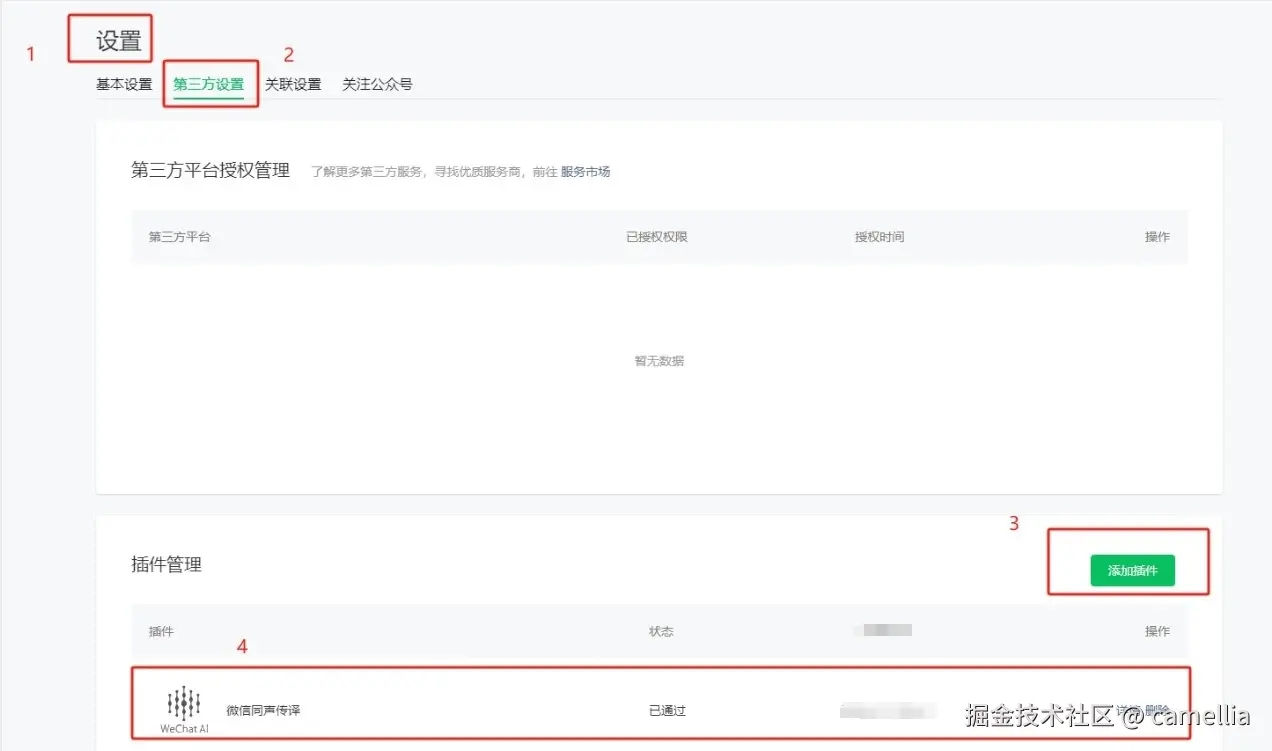Image resolution: width=1272 pixels, height=751 pixels.
Task: Click the 设置 page title
Action: pos(119,42)
